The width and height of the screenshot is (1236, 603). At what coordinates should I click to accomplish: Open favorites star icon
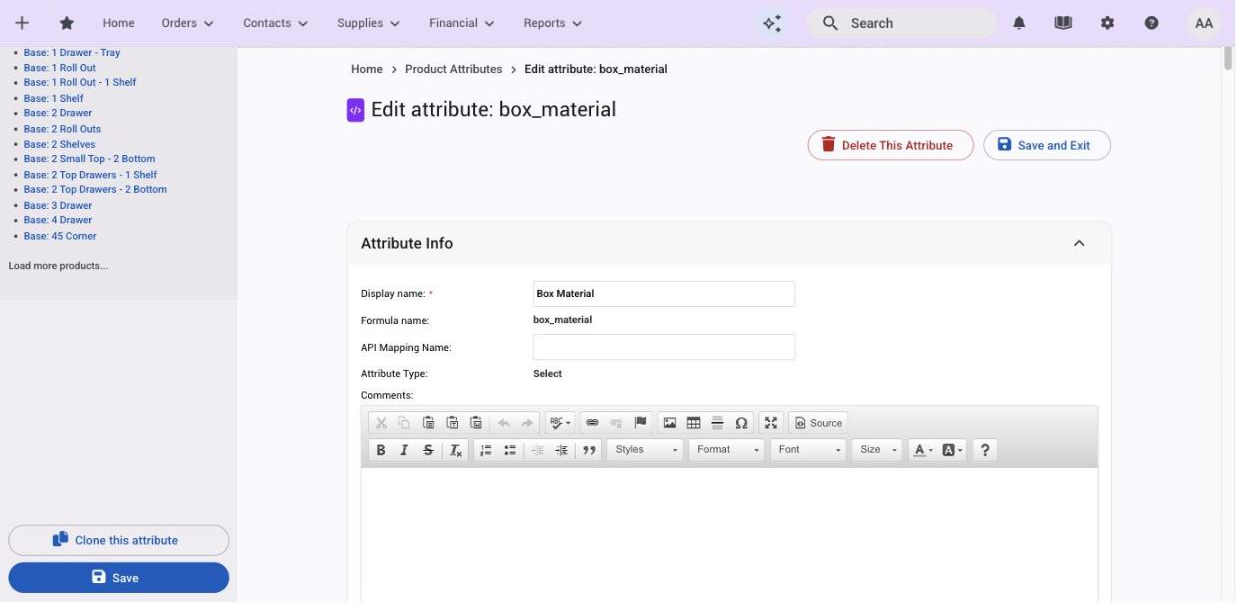(x=67, y=23)
